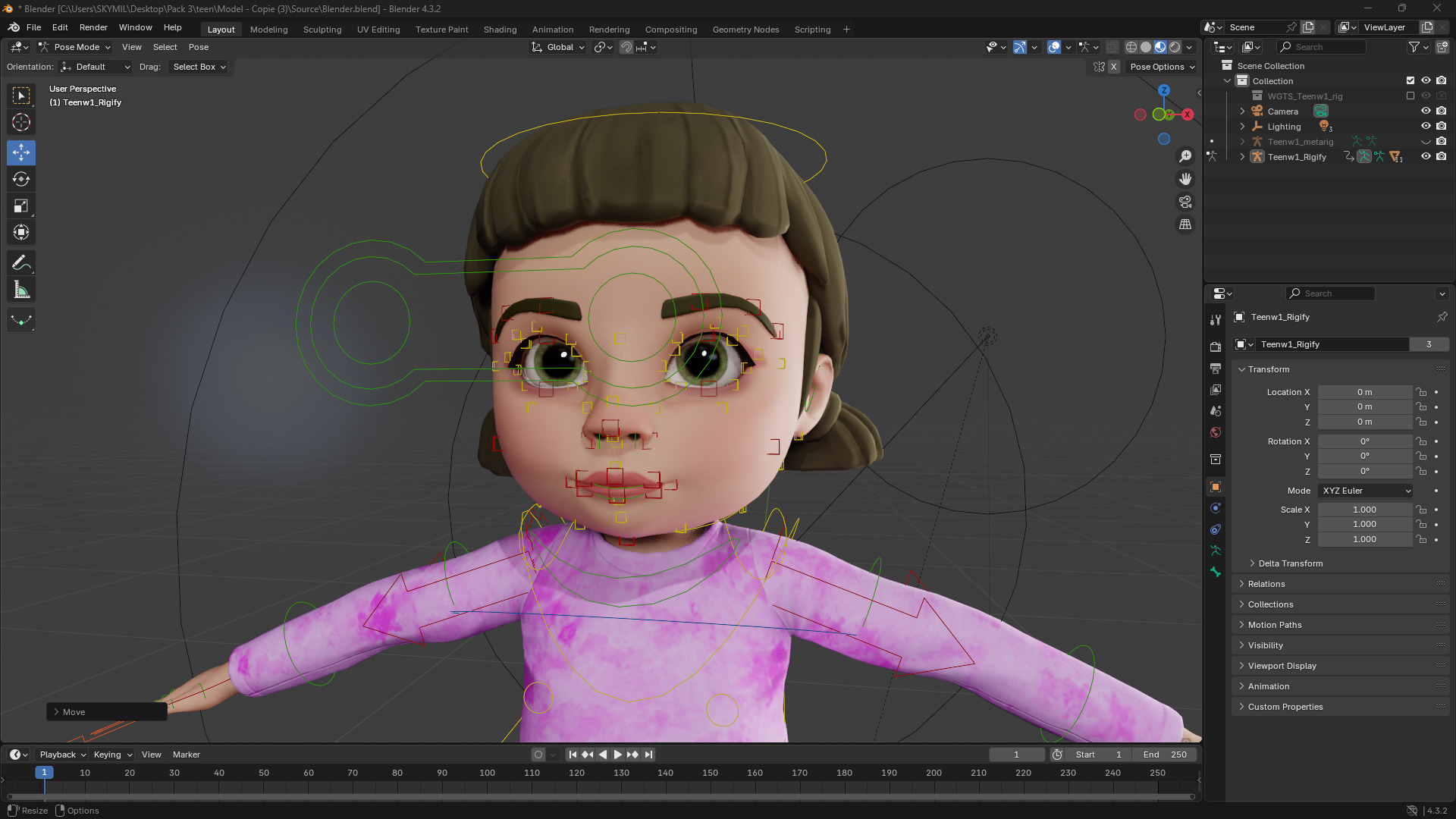
Task: Play the animation forward
Action: pyautogui.click(x=617, y=755)
